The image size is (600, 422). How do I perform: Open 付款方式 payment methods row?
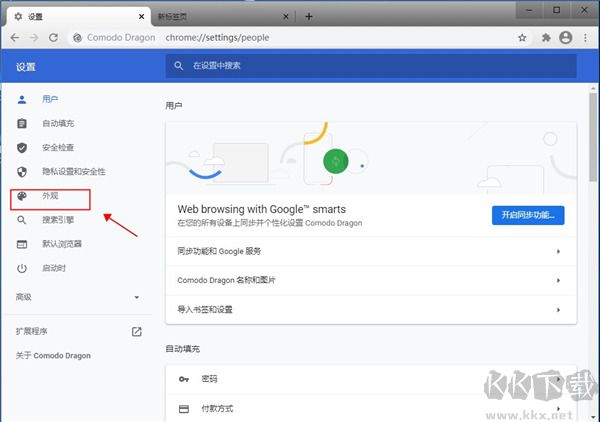tap(371, 408)
